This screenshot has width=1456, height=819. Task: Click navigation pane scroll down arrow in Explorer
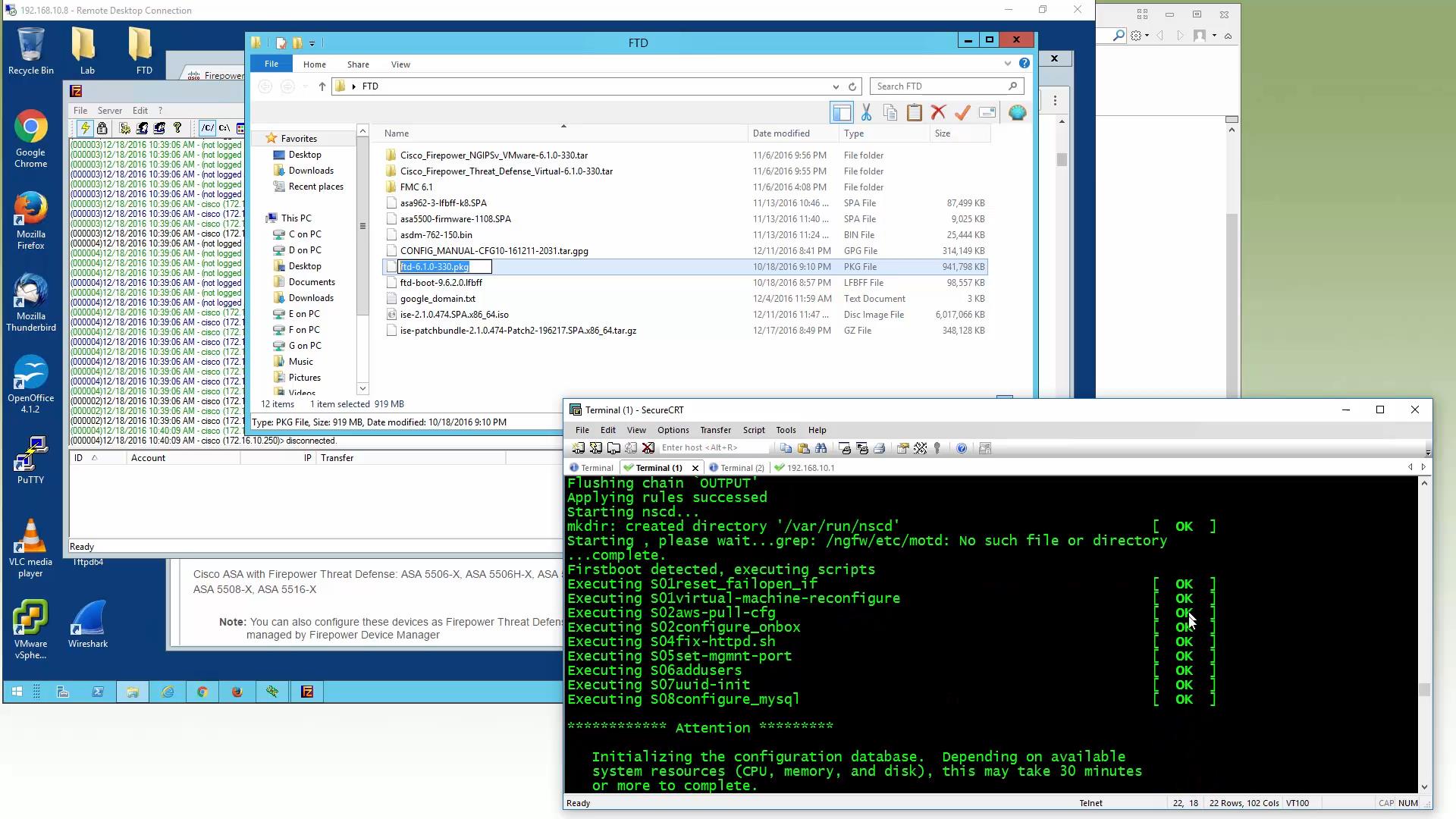(362, 388)
